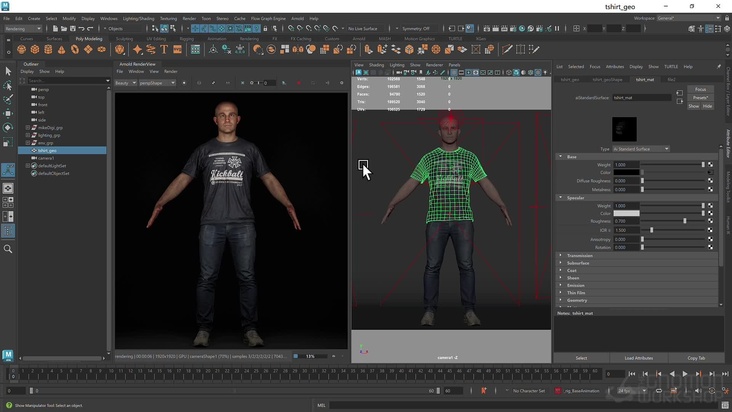Click the Multi-Cut knife shelf icon
Viewport: 732px width, 412px height.
pos(507,49)
